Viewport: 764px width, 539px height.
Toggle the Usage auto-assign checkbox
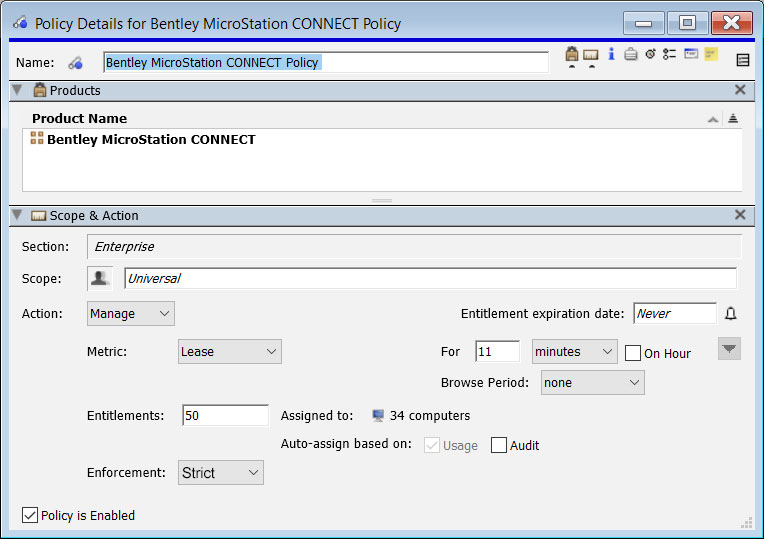(432, 445)
